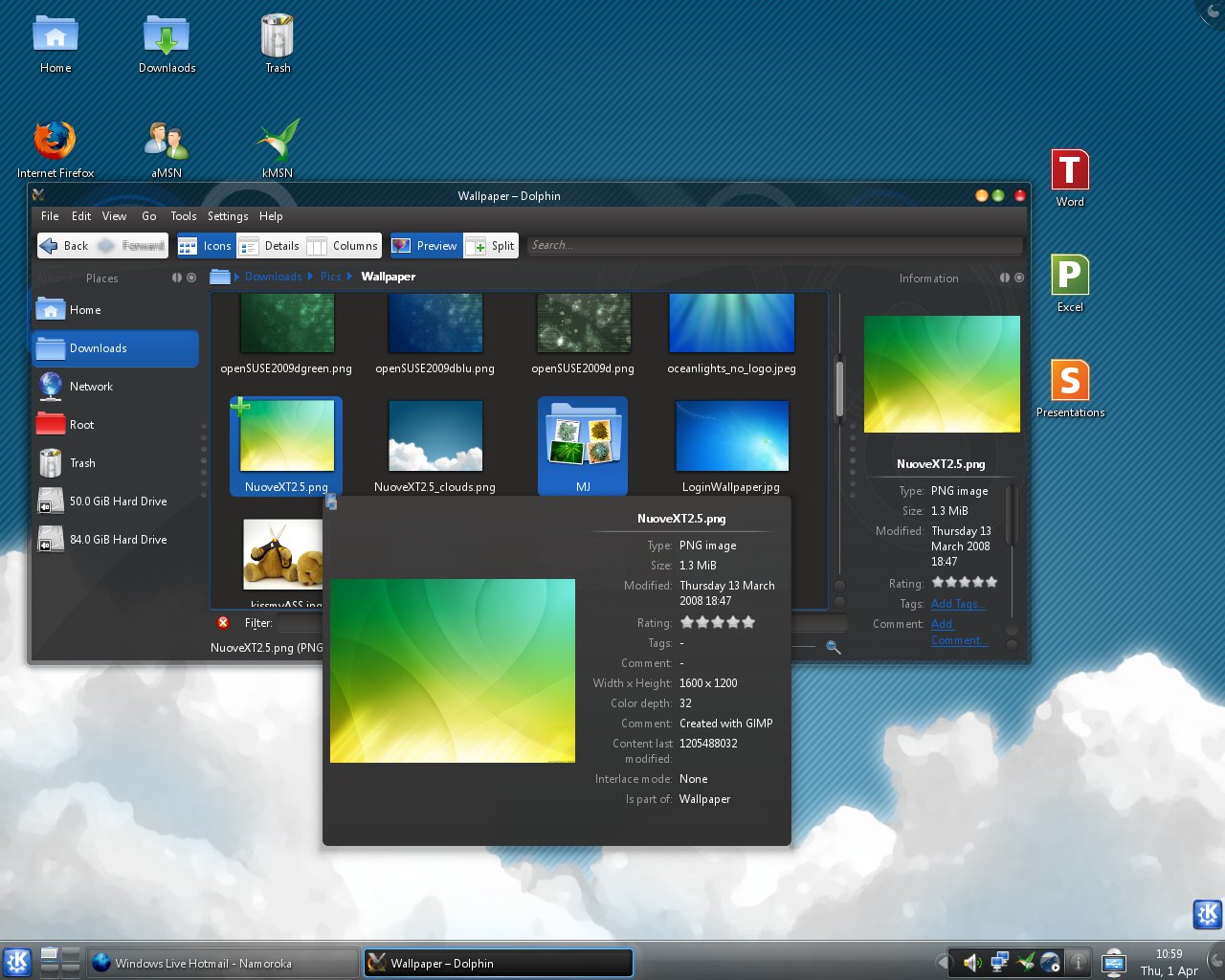Screen dimensions: 1225x980
Task: Expand arrow before Downloads breadcrumb
Action: (x=236, y=277)
